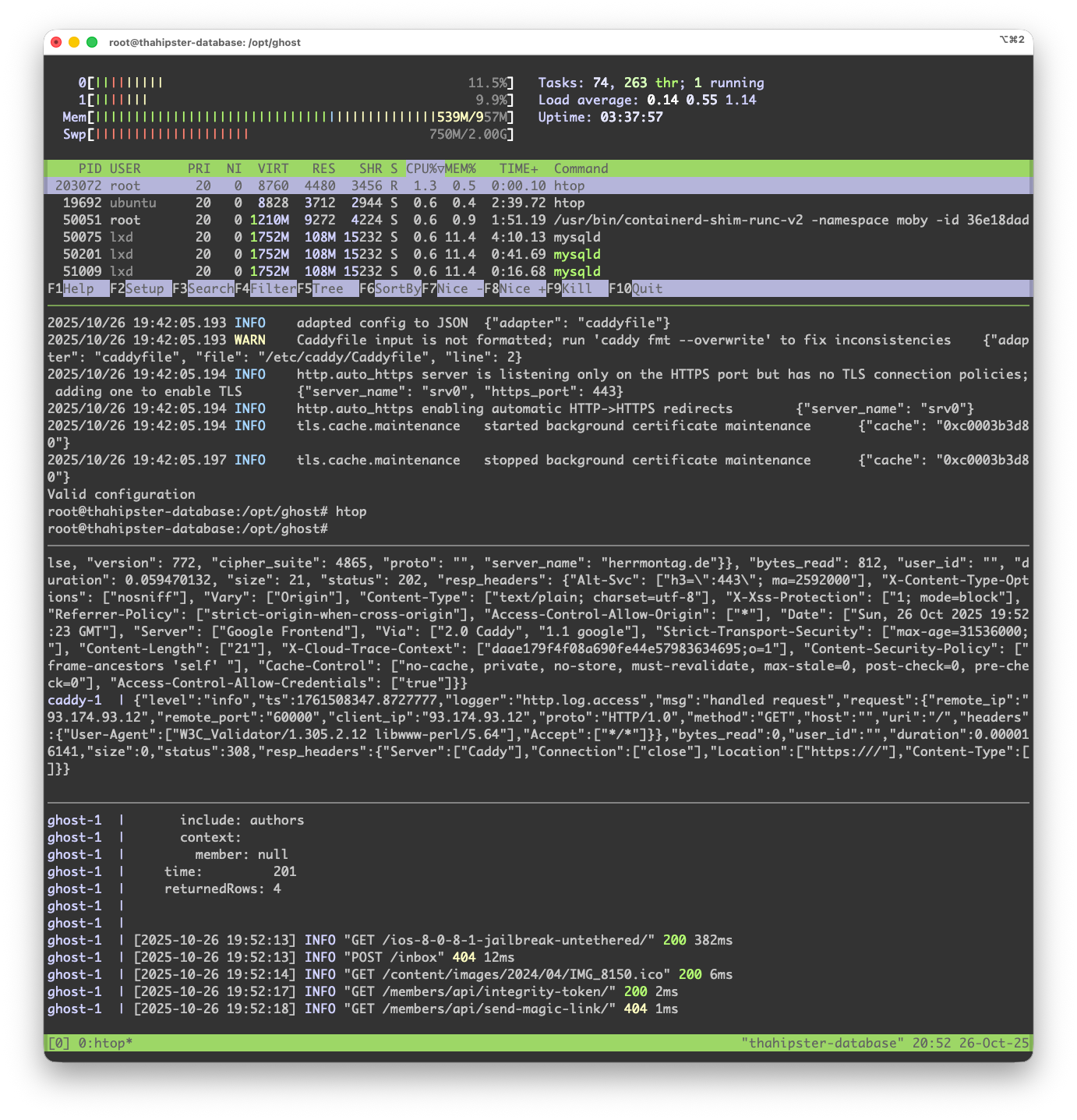Click the yellow minimize window button
Image resolution: width=1077 pixels, height=1120 pixels.
click(x=74, y=42)
